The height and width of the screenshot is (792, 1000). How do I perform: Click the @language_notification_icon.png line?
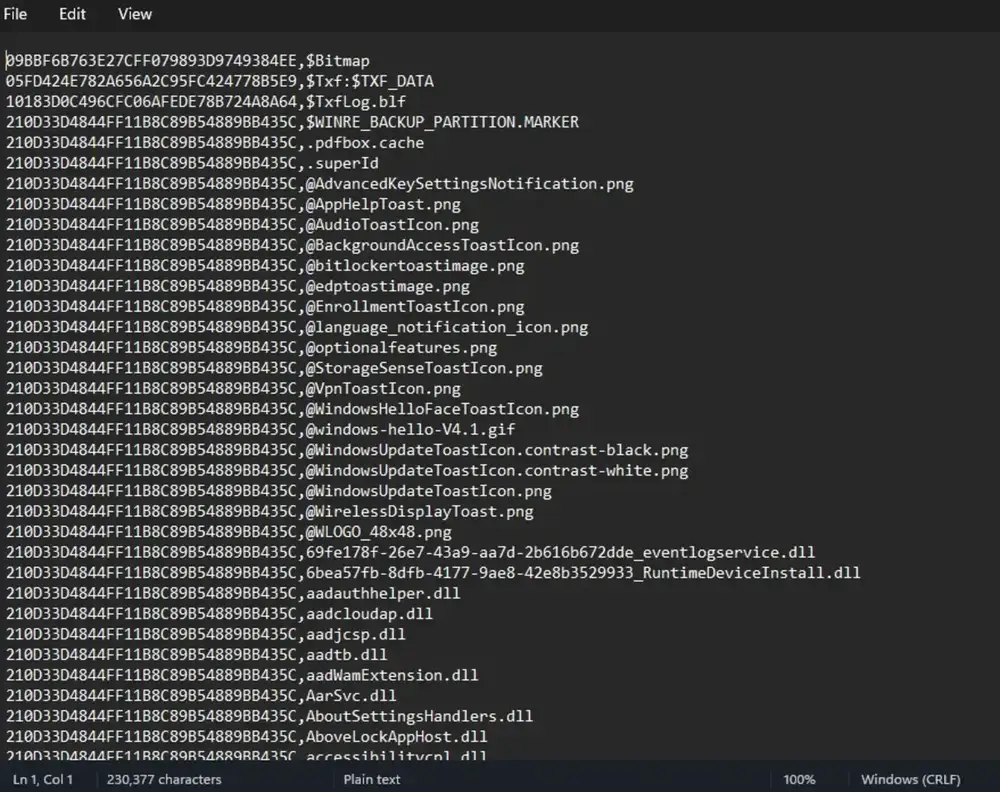(297, 327)
